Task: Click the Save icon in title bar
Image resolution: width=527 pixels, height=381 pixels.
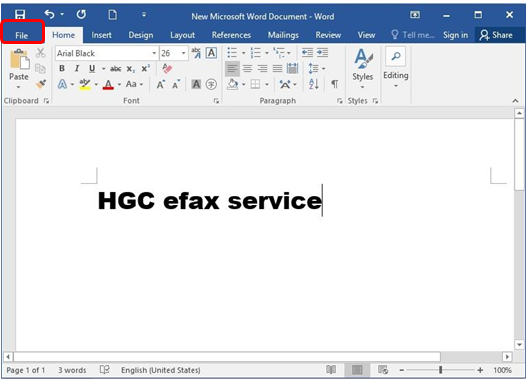Action: (20, 14)
